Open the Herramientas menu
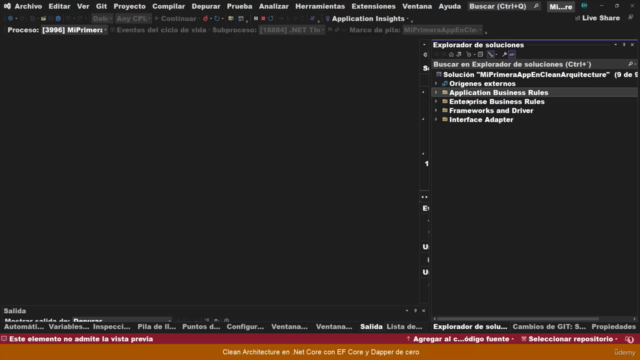 pyautogui.click(x=320, y=6)
